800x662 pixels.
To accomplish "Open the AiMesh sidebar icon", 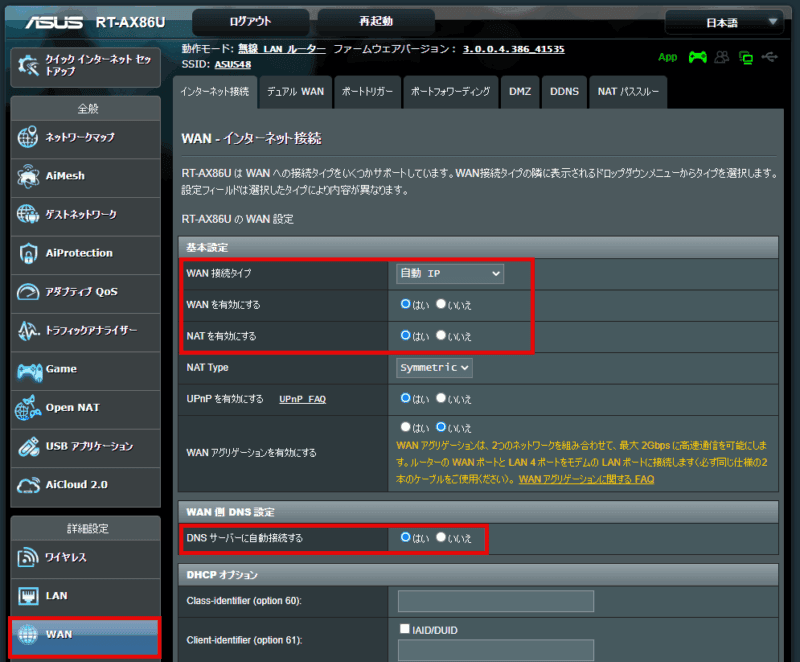I will point(28,176).
